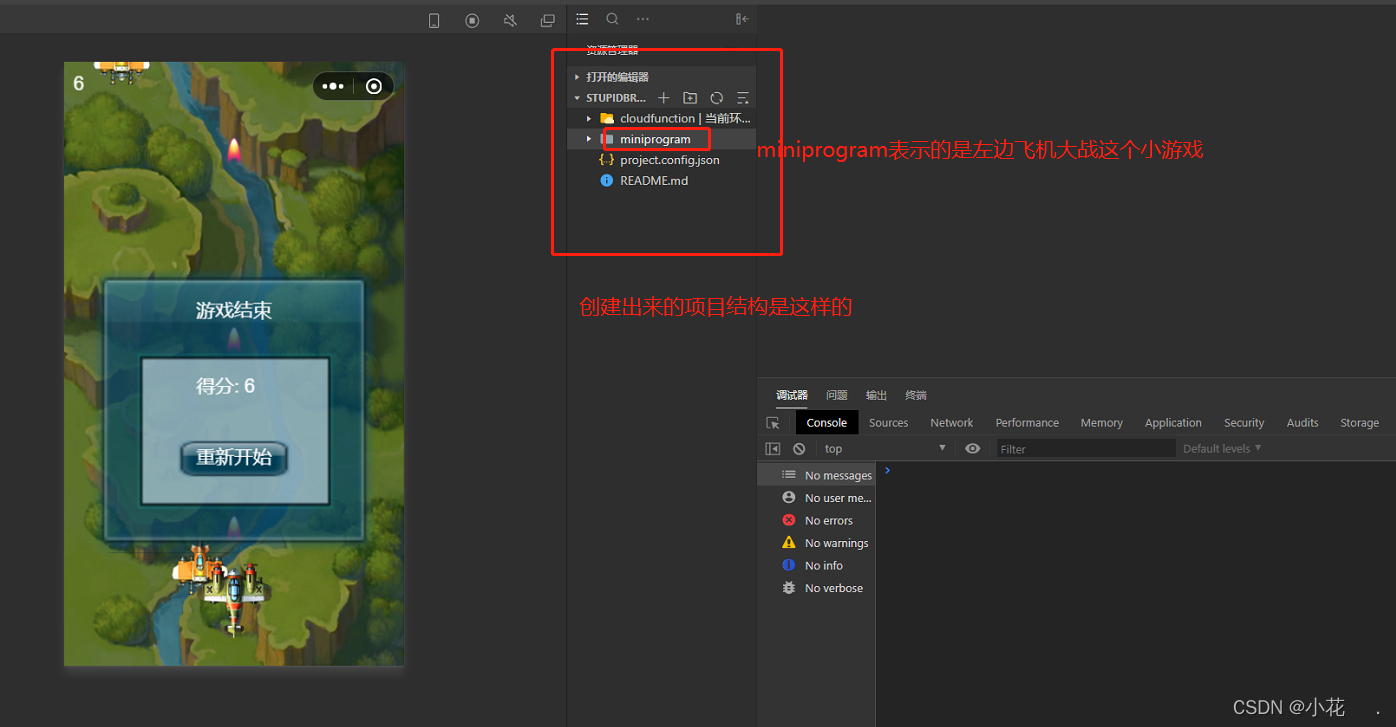
Task: Open the mini program capsule three-dots menu
Action: 333,86
